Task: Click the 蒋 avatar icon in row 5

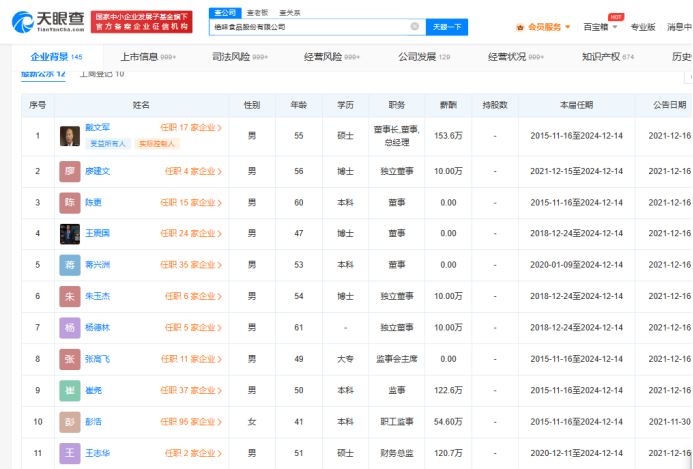Action: 69,265
